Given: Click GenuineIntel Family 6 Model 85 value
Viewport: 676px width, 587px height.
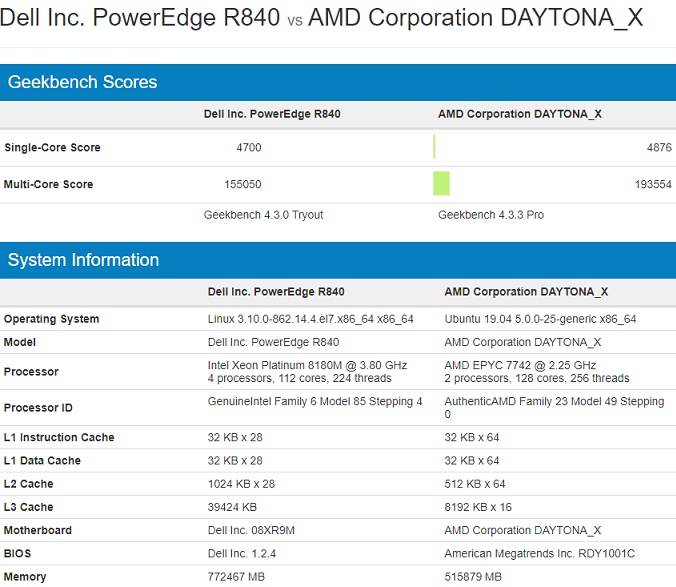Looking at the screenshot, I should click(x=315, y=402).
